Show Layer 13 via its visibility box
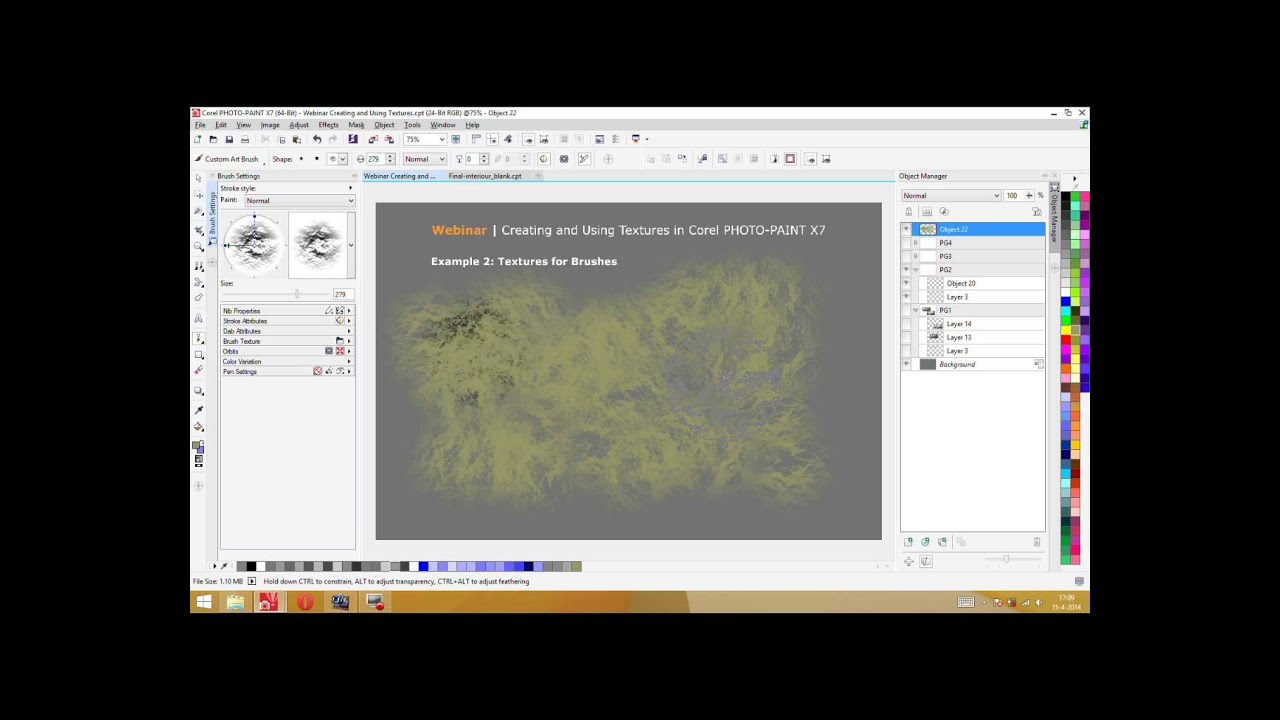The height and width of the screenshot is (720, 1280). [907, 337]
